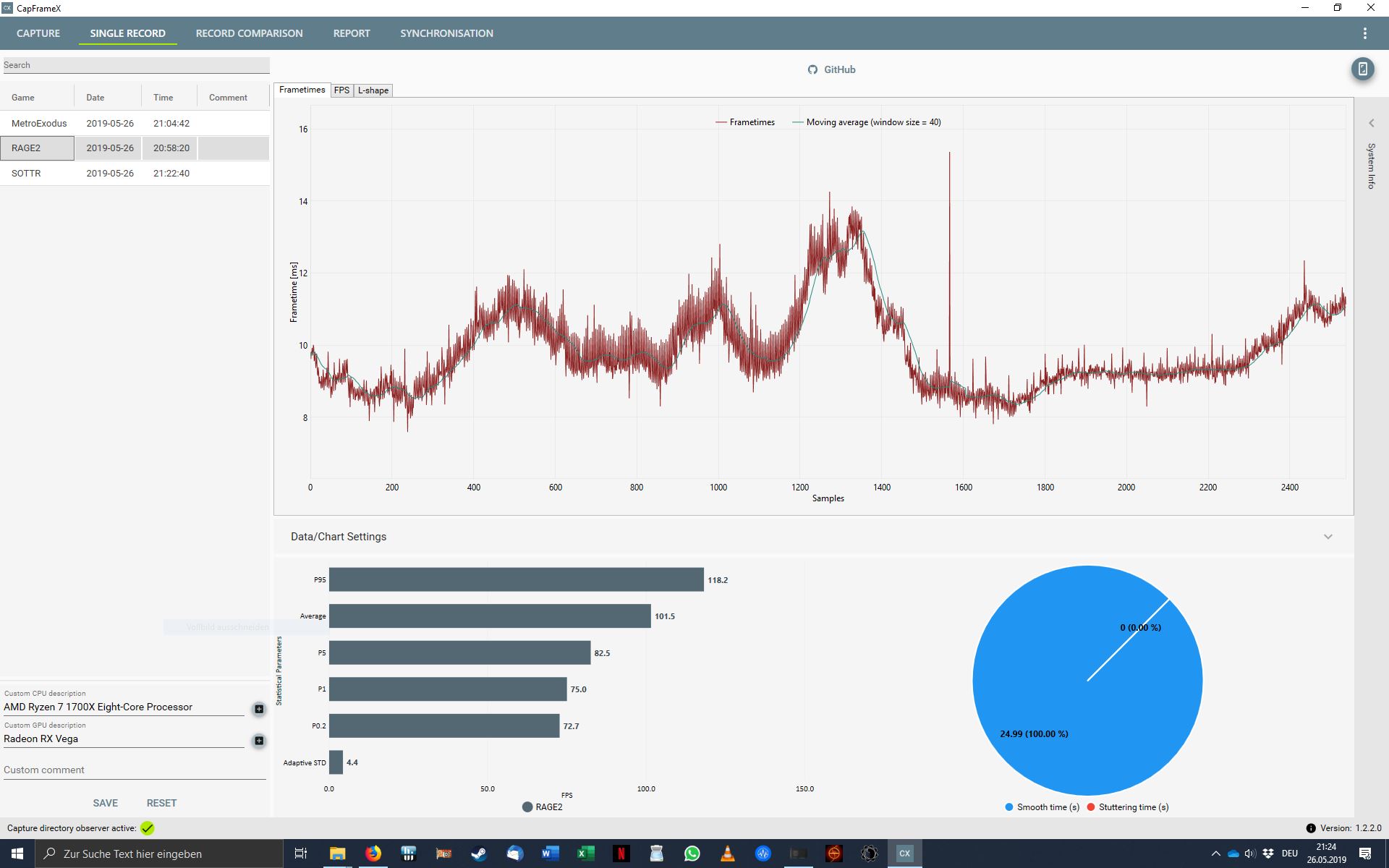Click the version info icon
This screenshot has height=868, width=1389.
point(1310,828)
